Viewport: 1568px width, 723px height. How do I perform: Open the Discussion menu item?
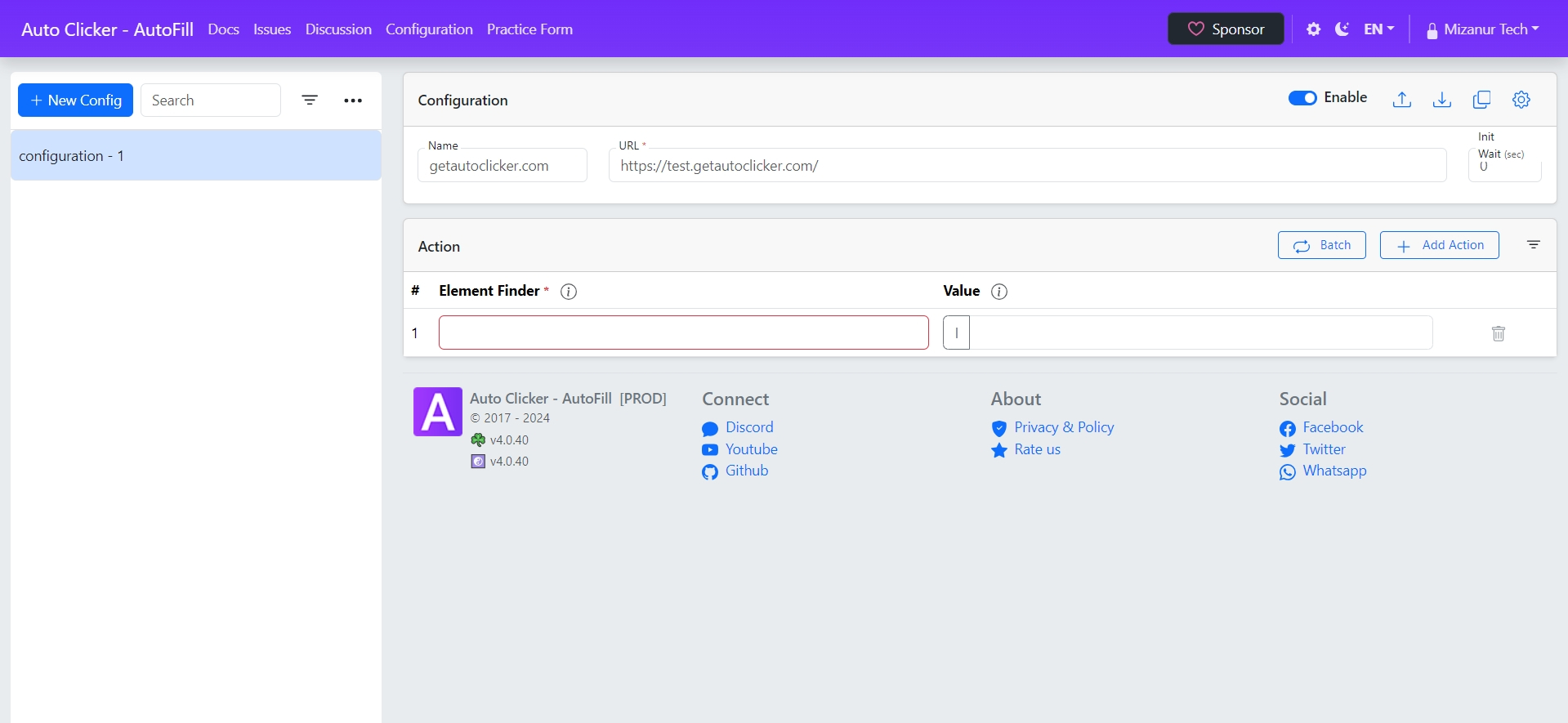point(338,29)
